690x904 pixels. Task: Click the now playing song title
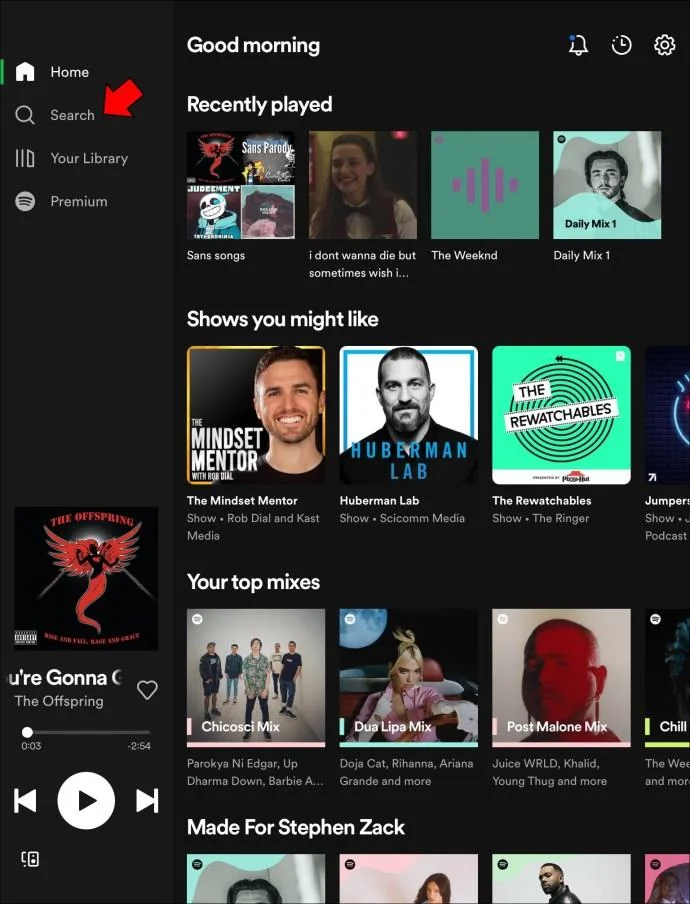tap(65, 677)
